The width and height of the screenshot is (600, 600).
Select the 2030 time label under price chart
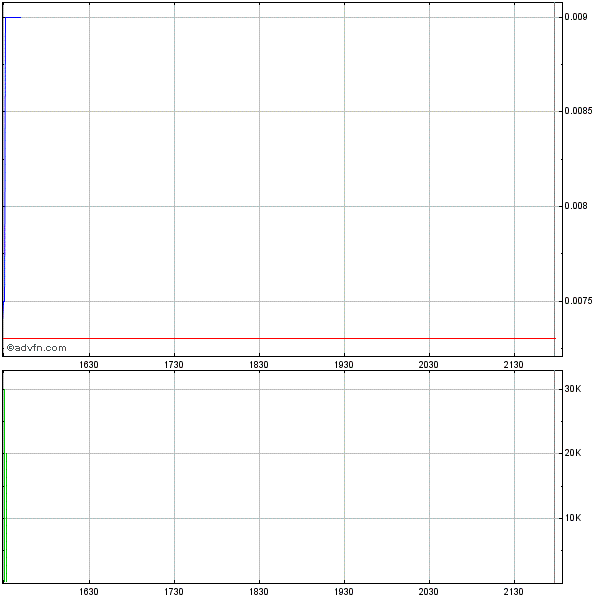click(428, 365)
